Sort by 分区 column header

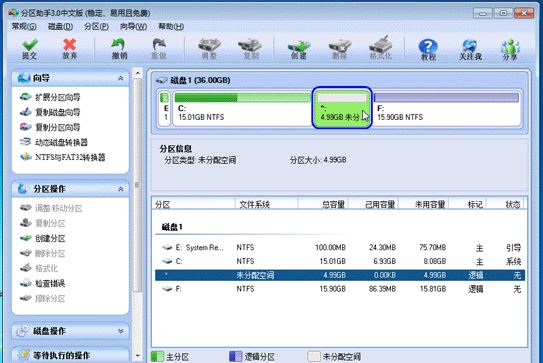(193, 204)
